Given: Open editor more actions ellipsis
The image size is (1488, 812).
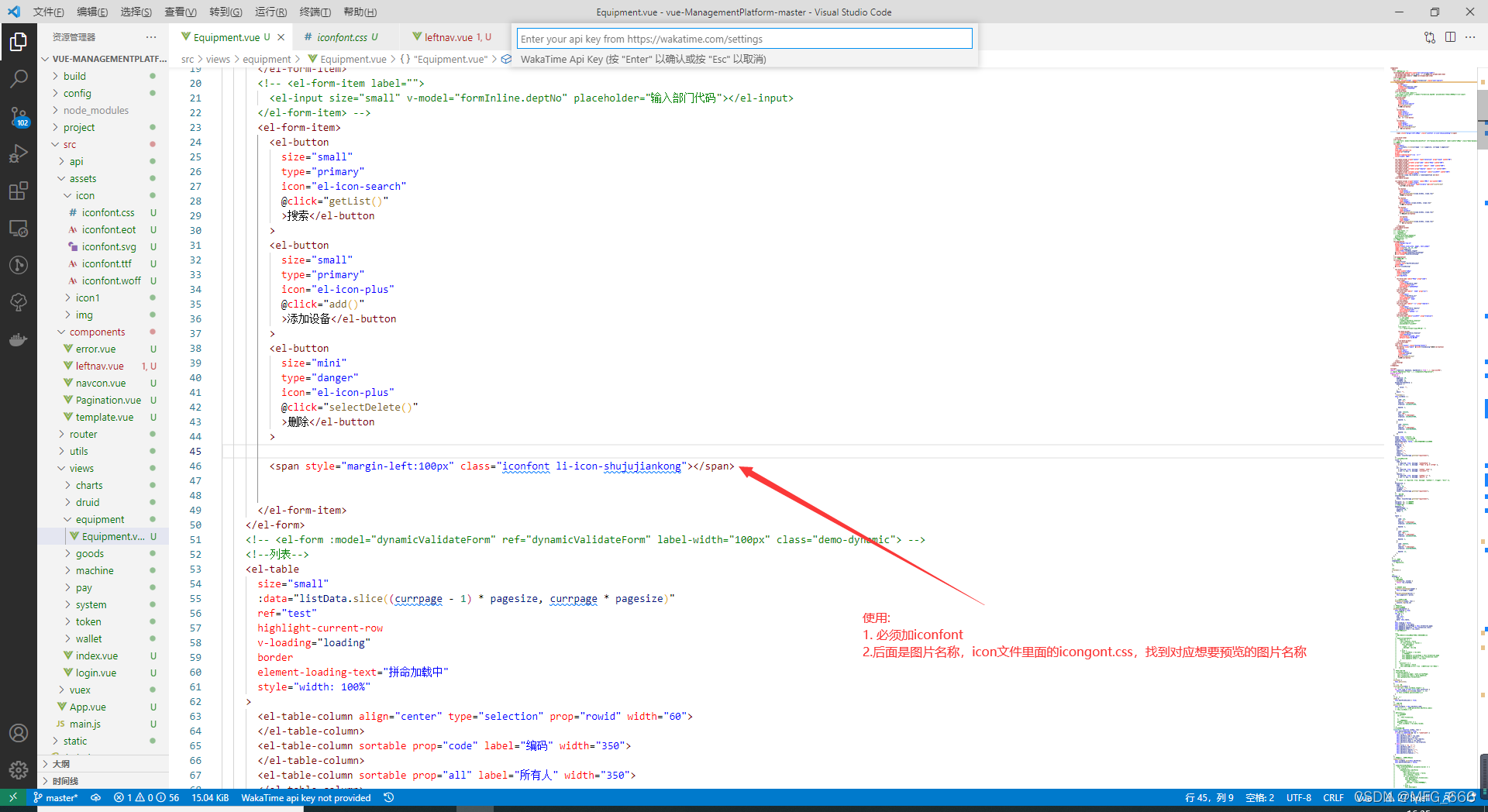Looking at the screenshot, I should pos(1470,37).
